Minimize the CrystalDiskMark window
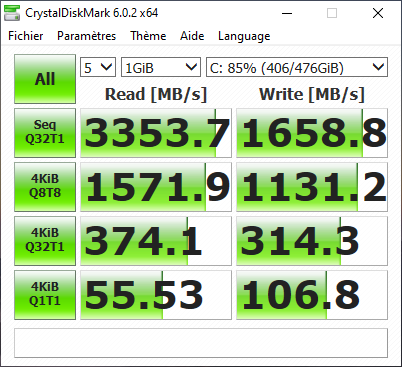This screenshot has height=367, width=402. click(x=287, y=13)
